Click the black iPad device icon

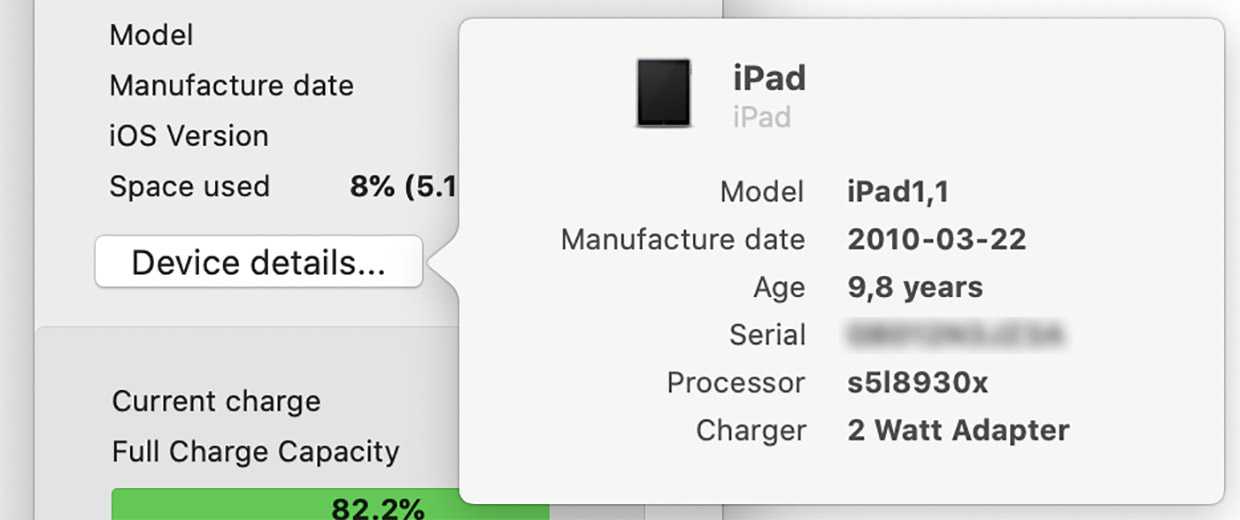(663, 93)
